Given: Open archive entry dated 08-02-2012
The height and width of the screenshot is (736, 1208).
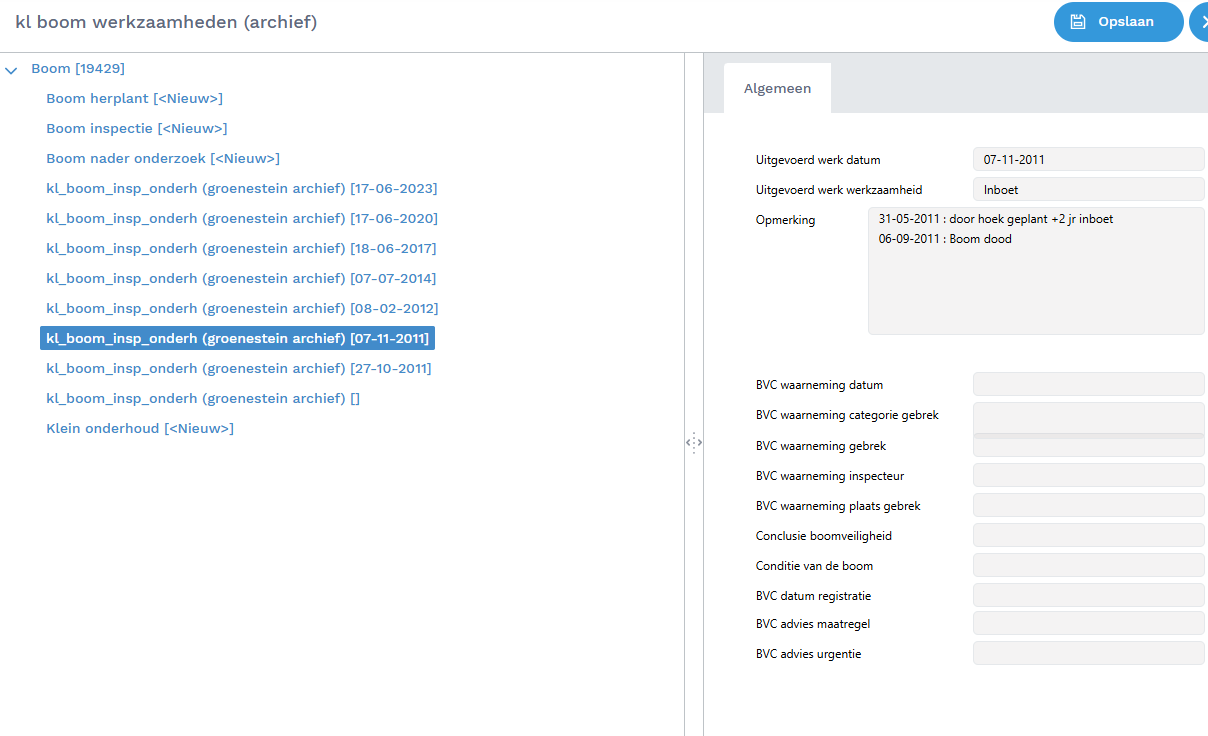Looking at the screenshot, I should pyautogui.click(x=241, y=309).
